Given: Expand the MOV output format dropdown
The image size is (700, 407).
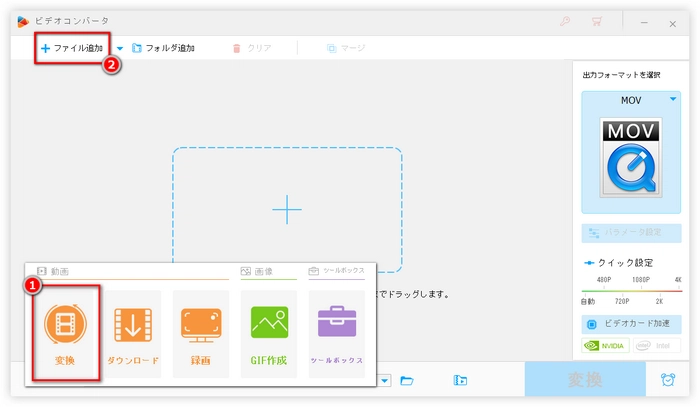Looking at the screenshot, I should 673,98.
